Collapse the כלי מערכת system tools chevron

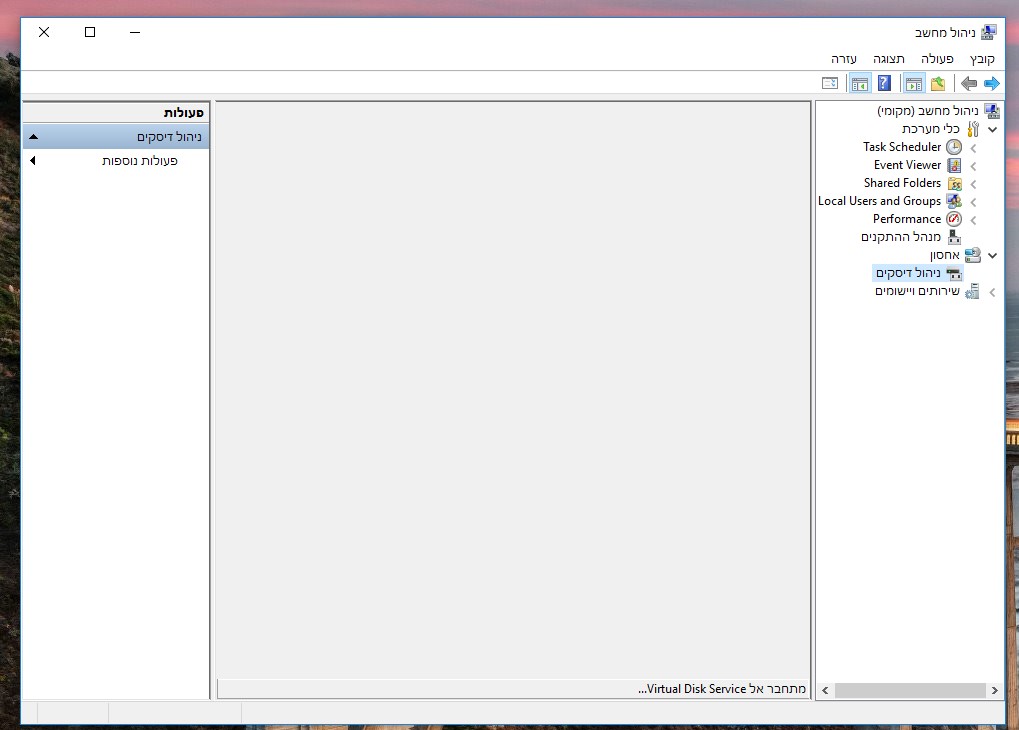click(992, 129)
